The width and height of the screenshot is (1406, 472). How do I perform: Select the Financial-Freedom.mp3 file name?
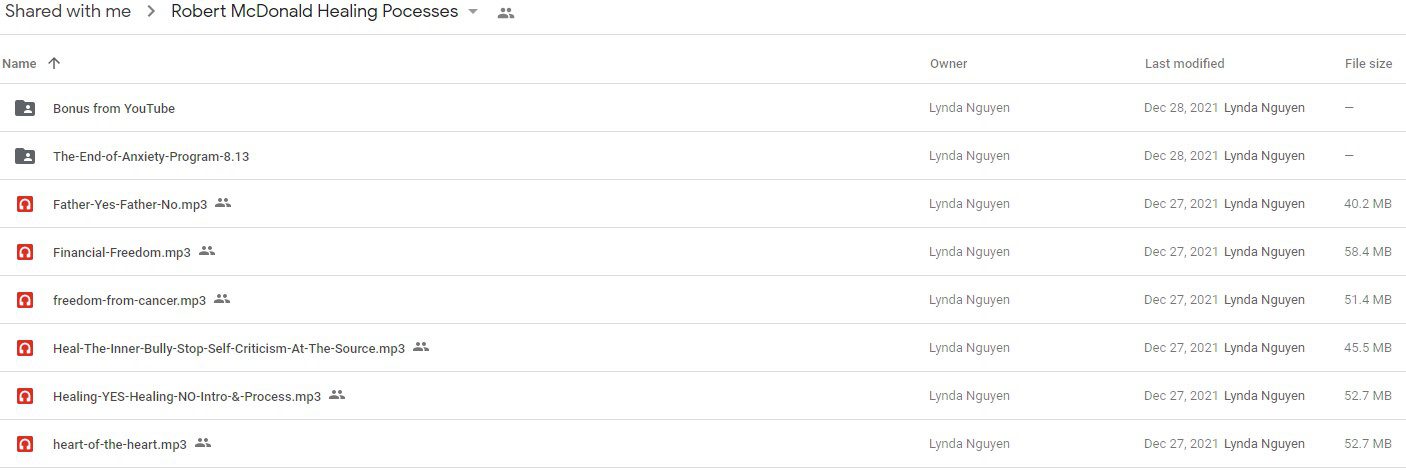pyautogui.click(x=122, y=252)
